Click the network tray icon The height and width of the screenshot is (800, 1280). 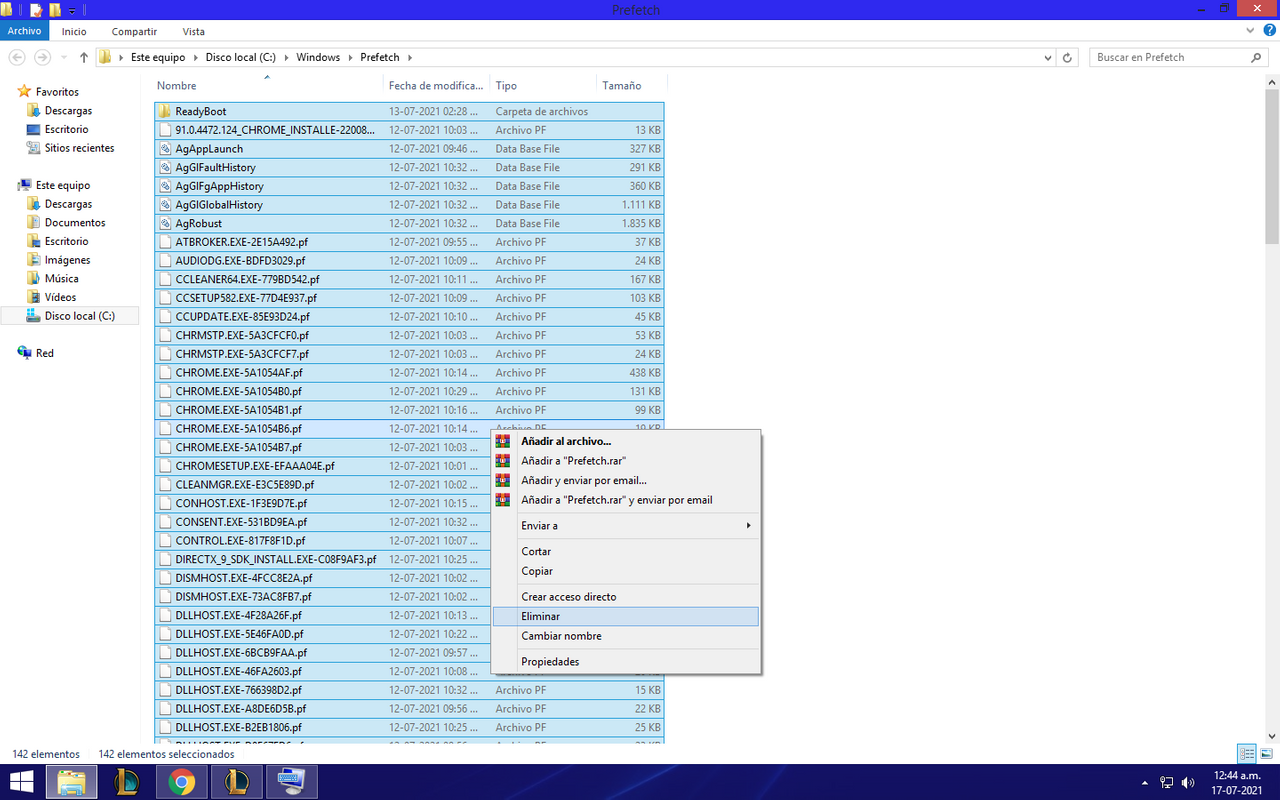coord(1166,782)
